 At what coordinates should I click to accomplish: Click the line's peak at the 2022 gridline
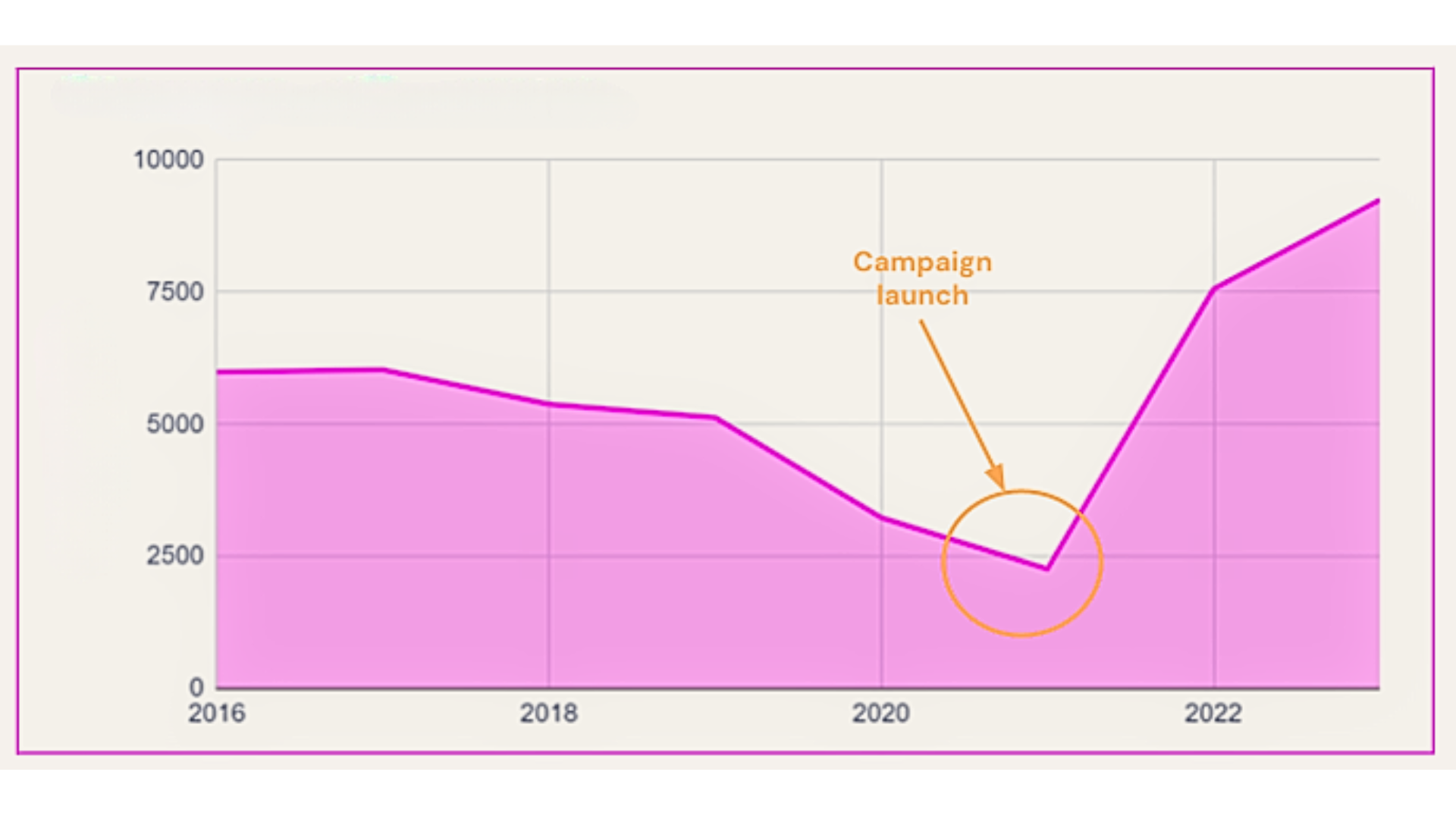tap(1213, 289)
